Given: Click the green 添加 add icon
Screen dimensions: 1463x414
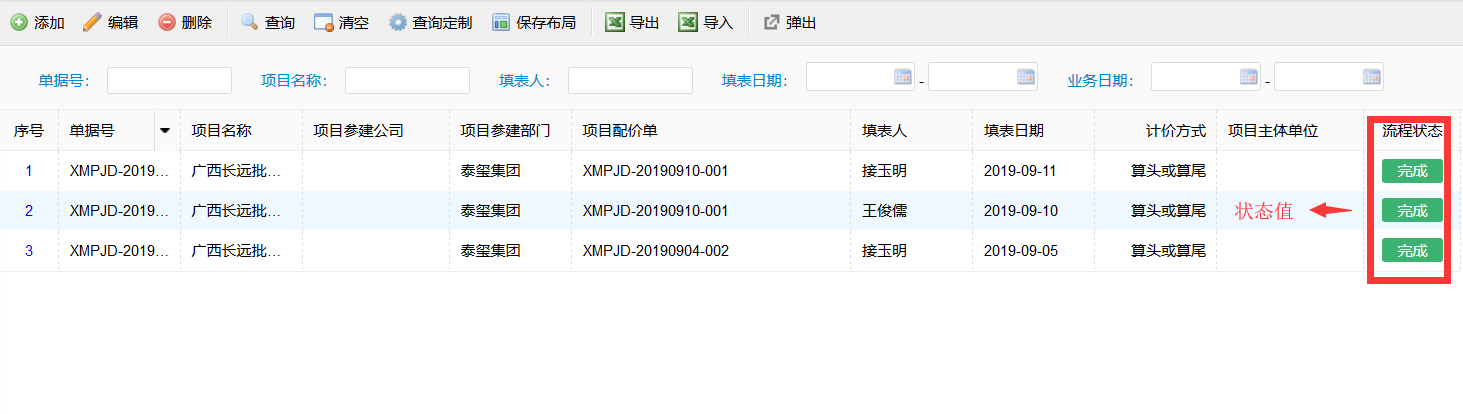Looking at the screenshot, I should tap(19, 22).
